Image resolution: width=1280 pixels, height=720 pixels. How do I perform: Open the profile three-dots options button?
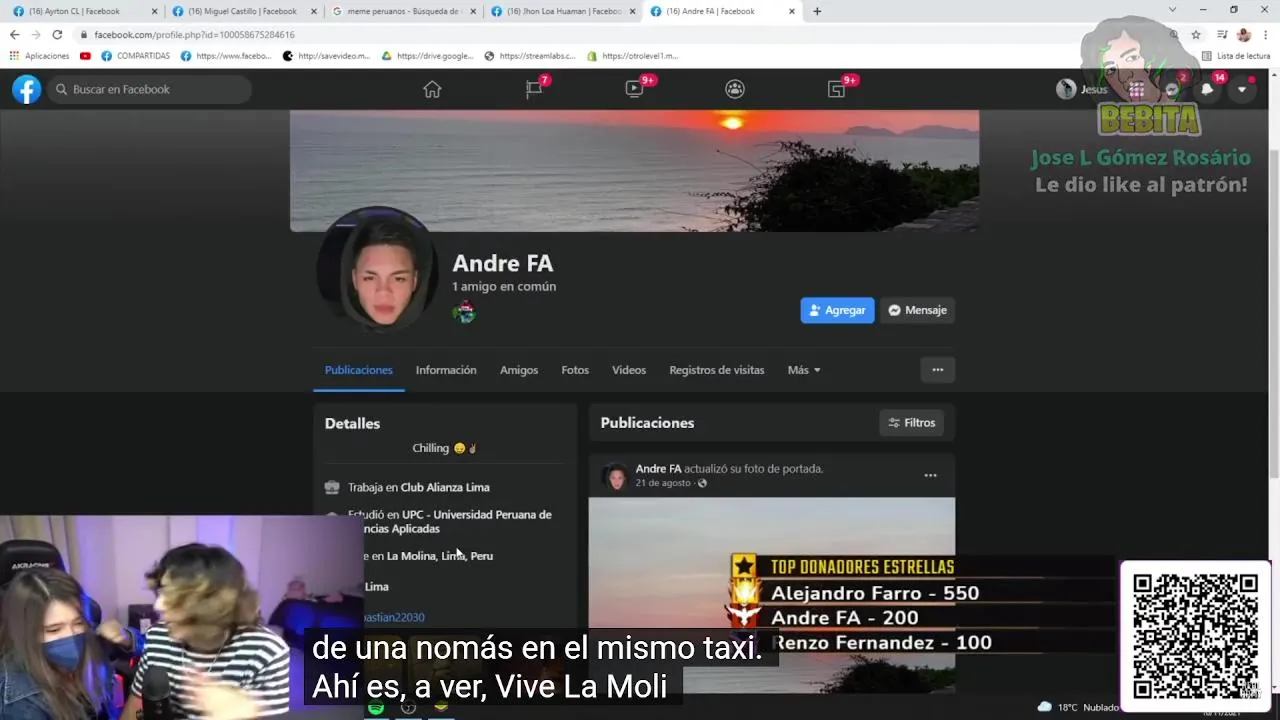pyautogui.click(x=937, y=370)
